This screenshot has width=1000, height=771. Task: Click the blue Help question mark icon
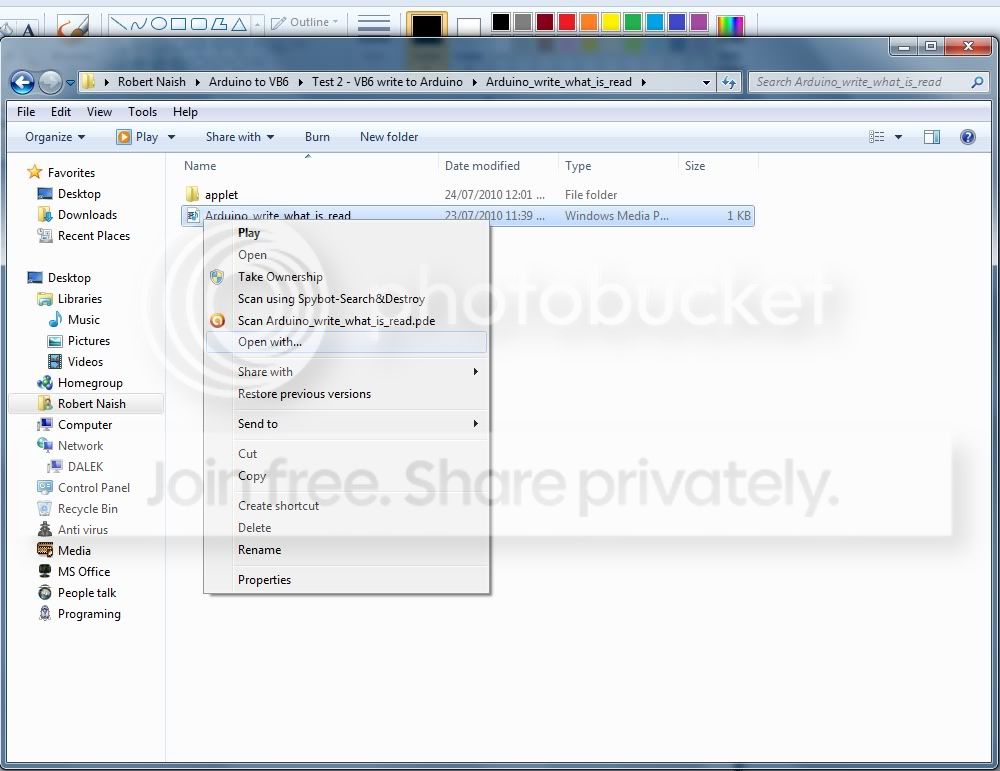[x=967, y=136]
